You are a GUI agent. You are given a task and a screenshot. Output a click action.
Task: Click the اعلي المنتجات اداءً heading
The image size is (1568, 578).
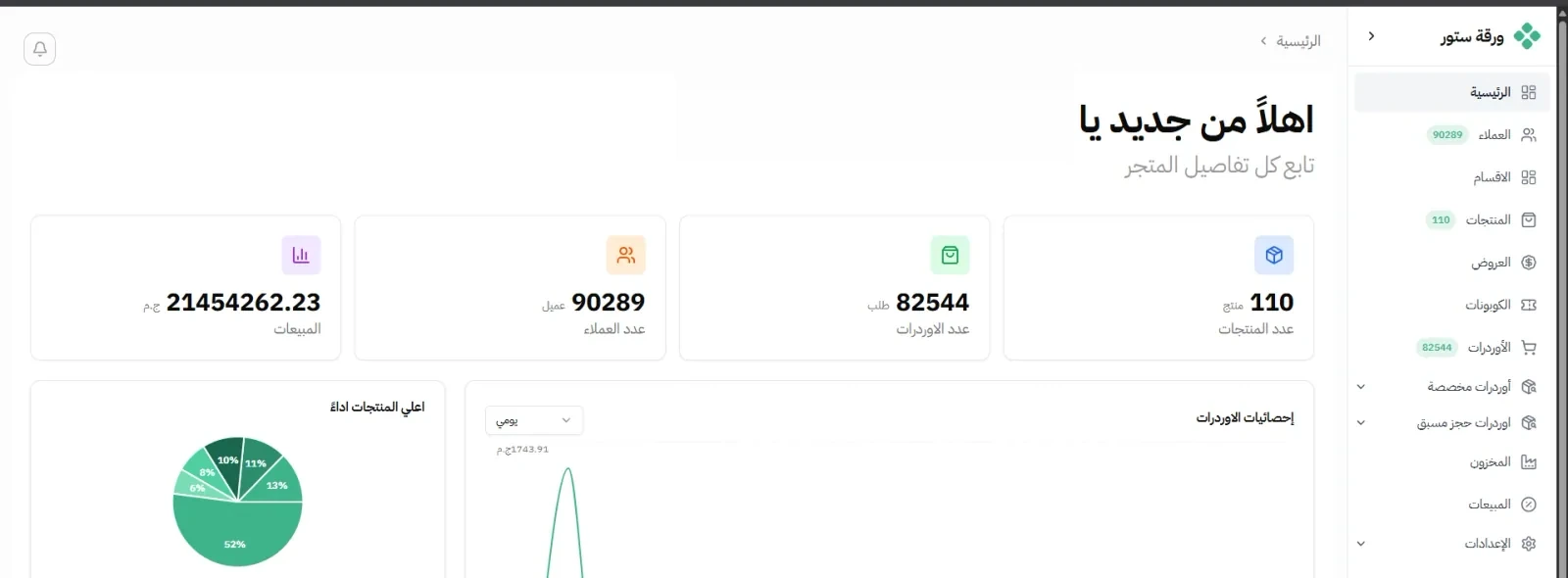(x=377, y=407)
